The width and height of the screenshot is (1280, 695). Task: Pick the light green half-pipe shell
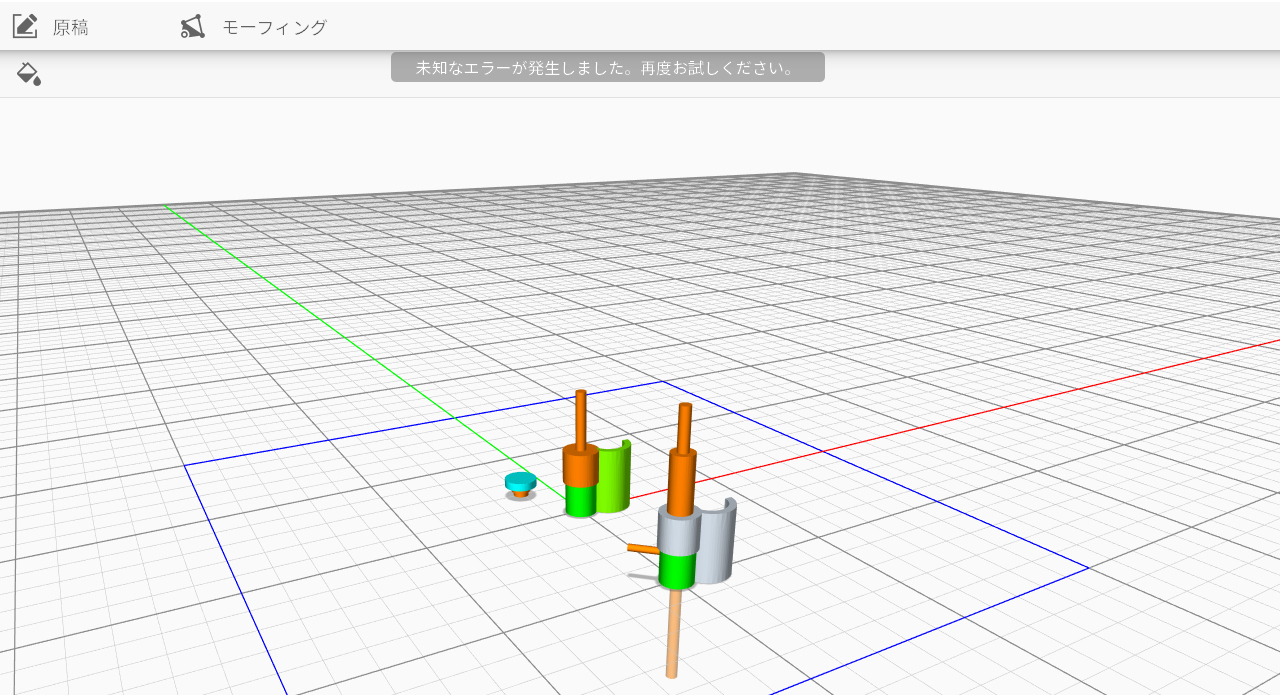click(615, 480)
